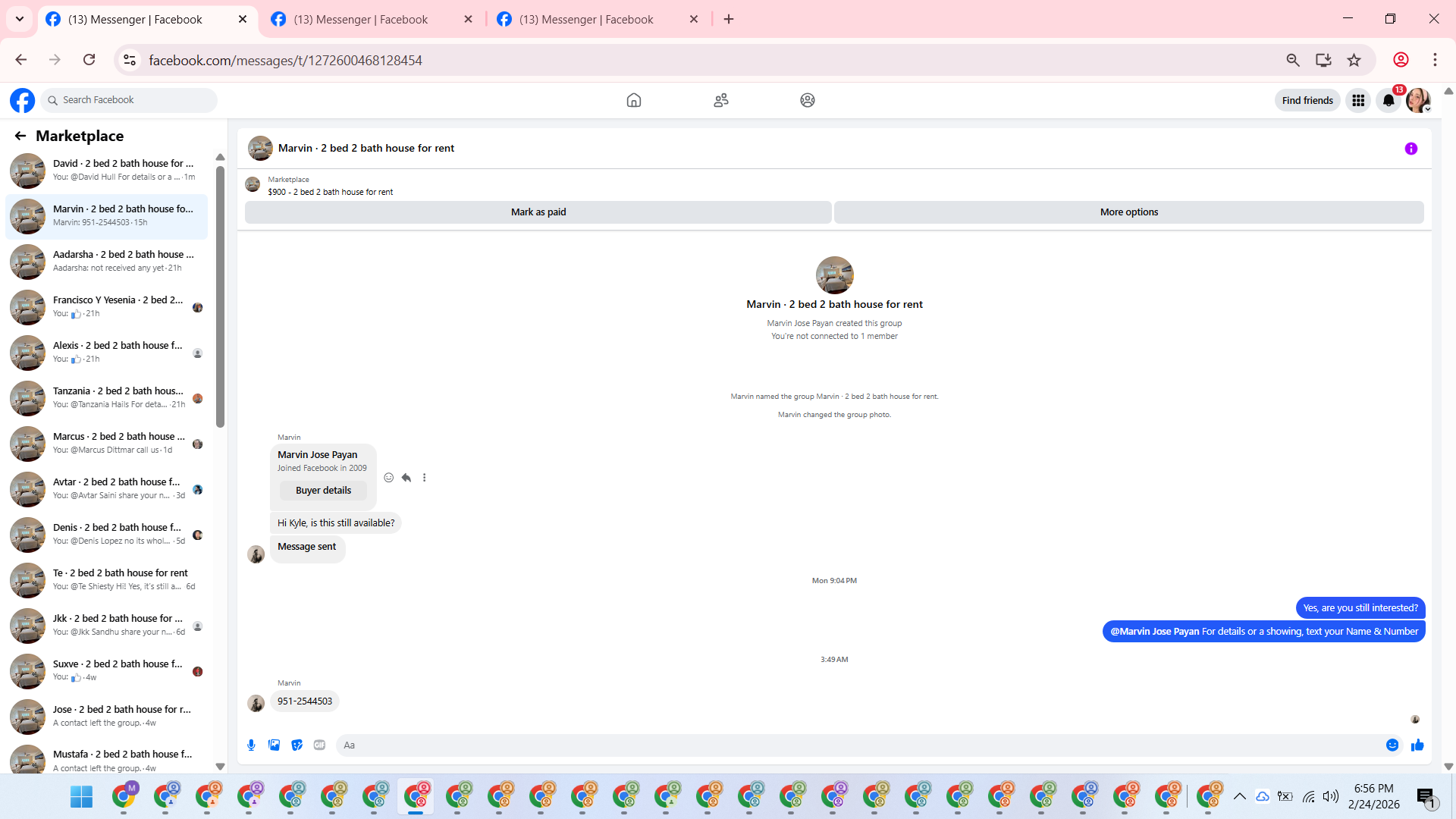Open Facebook notifications bell
This screenshot has height=819, width=1456.
tap(1388, 100)
